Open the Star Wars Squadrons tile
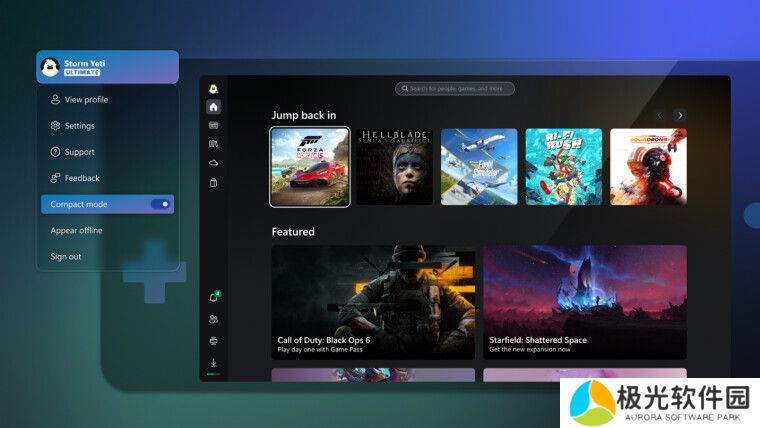Screen dimensions: 760x428 click(649, 167)
